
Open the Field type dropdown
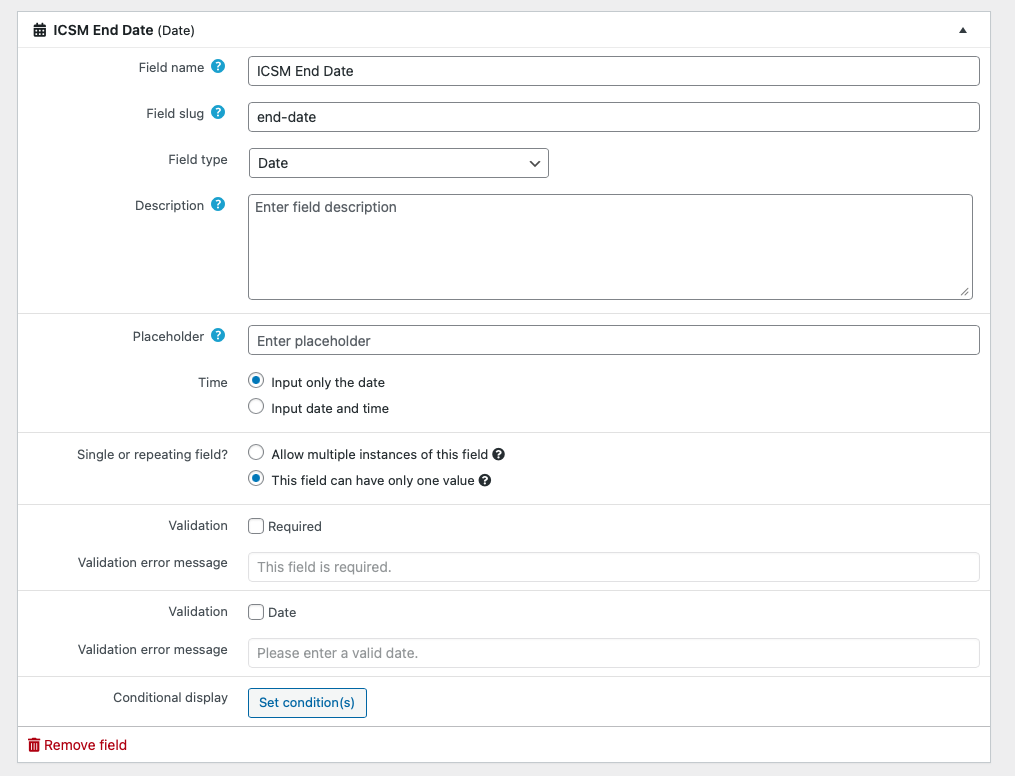click(398, 163)
